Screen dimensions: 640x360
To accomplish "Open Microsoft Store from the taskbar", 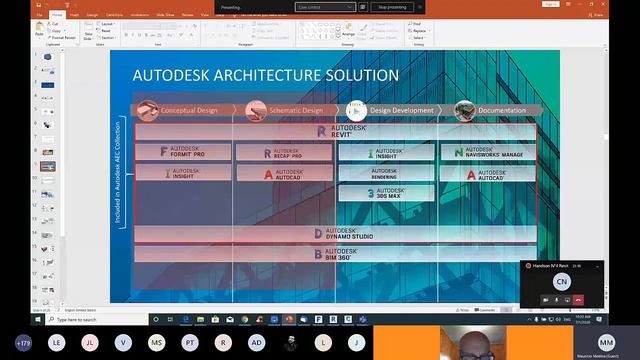I will coord(215,320).
